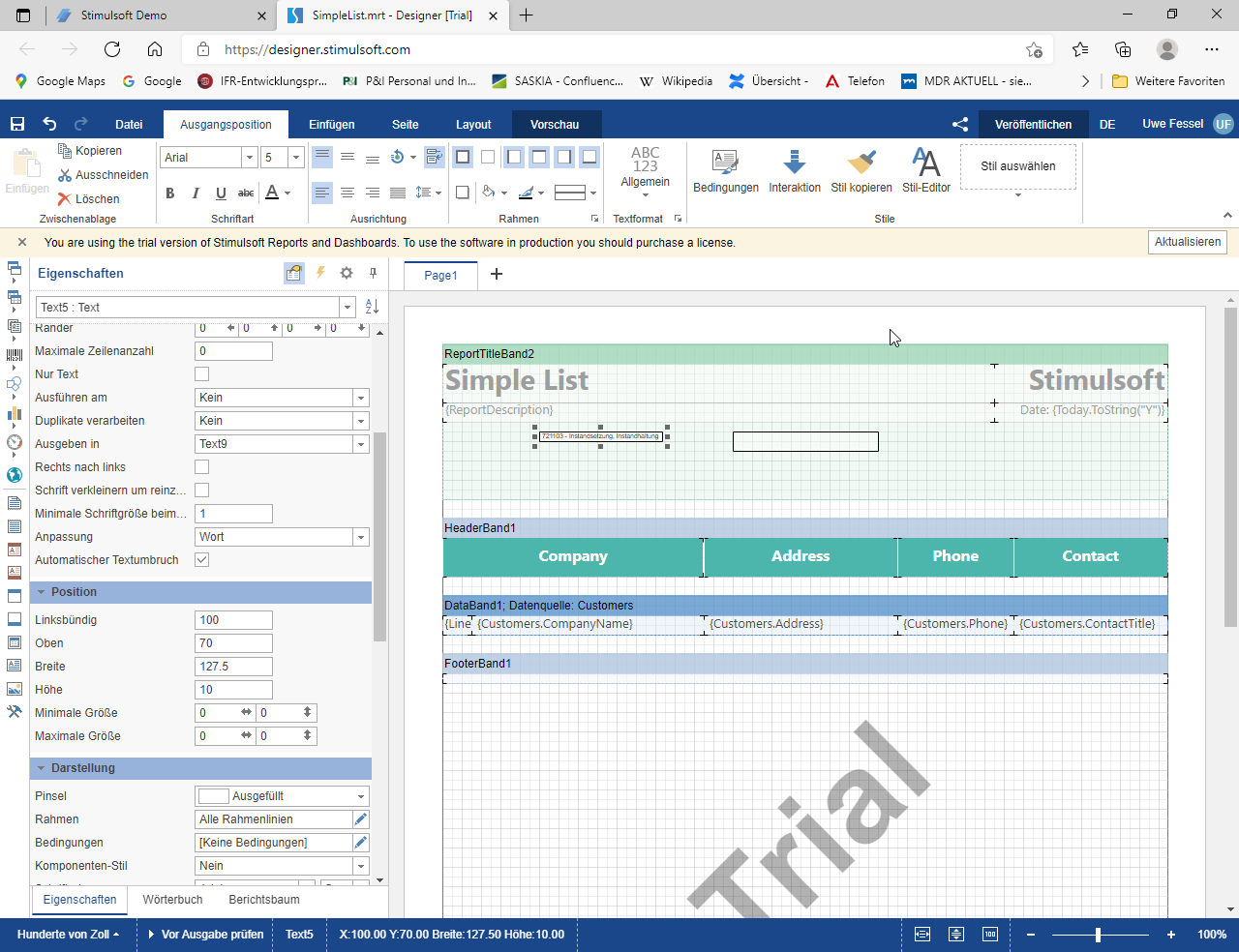Justify text alignment

click(398, 193)
